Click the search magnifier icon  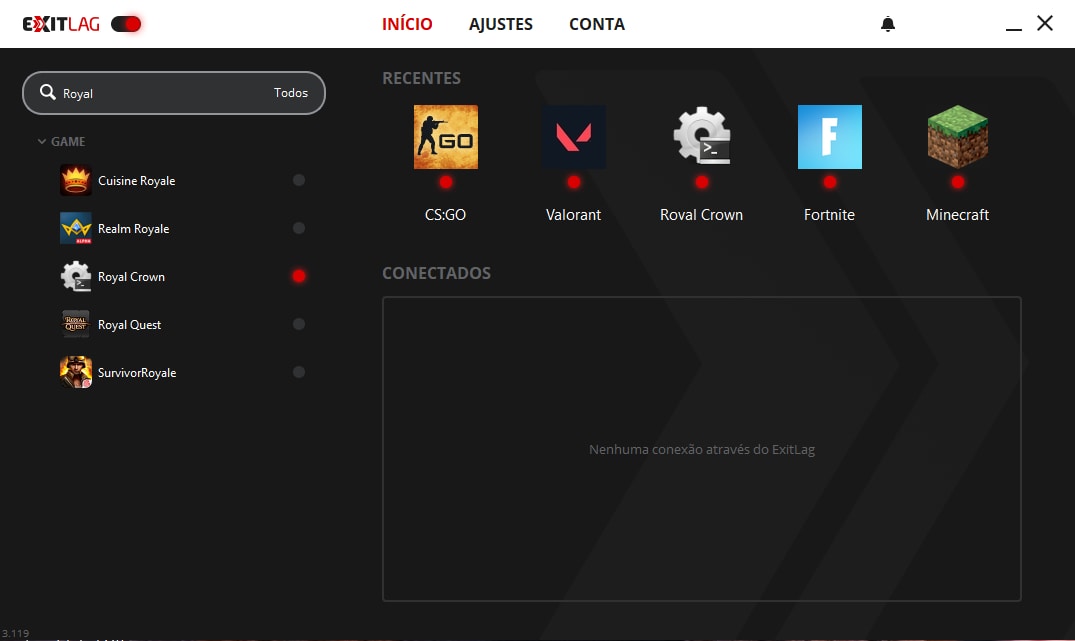tap(48, 93)
